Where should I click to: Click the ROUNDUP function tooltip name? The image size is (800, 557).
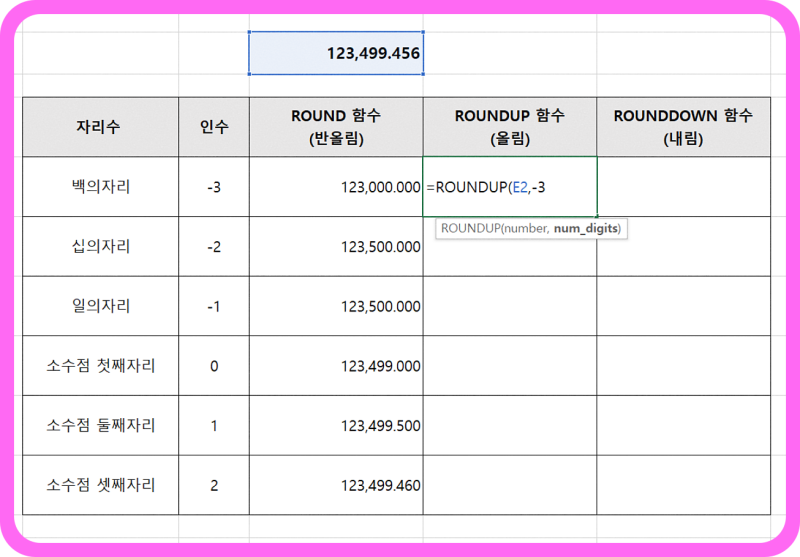470,228
